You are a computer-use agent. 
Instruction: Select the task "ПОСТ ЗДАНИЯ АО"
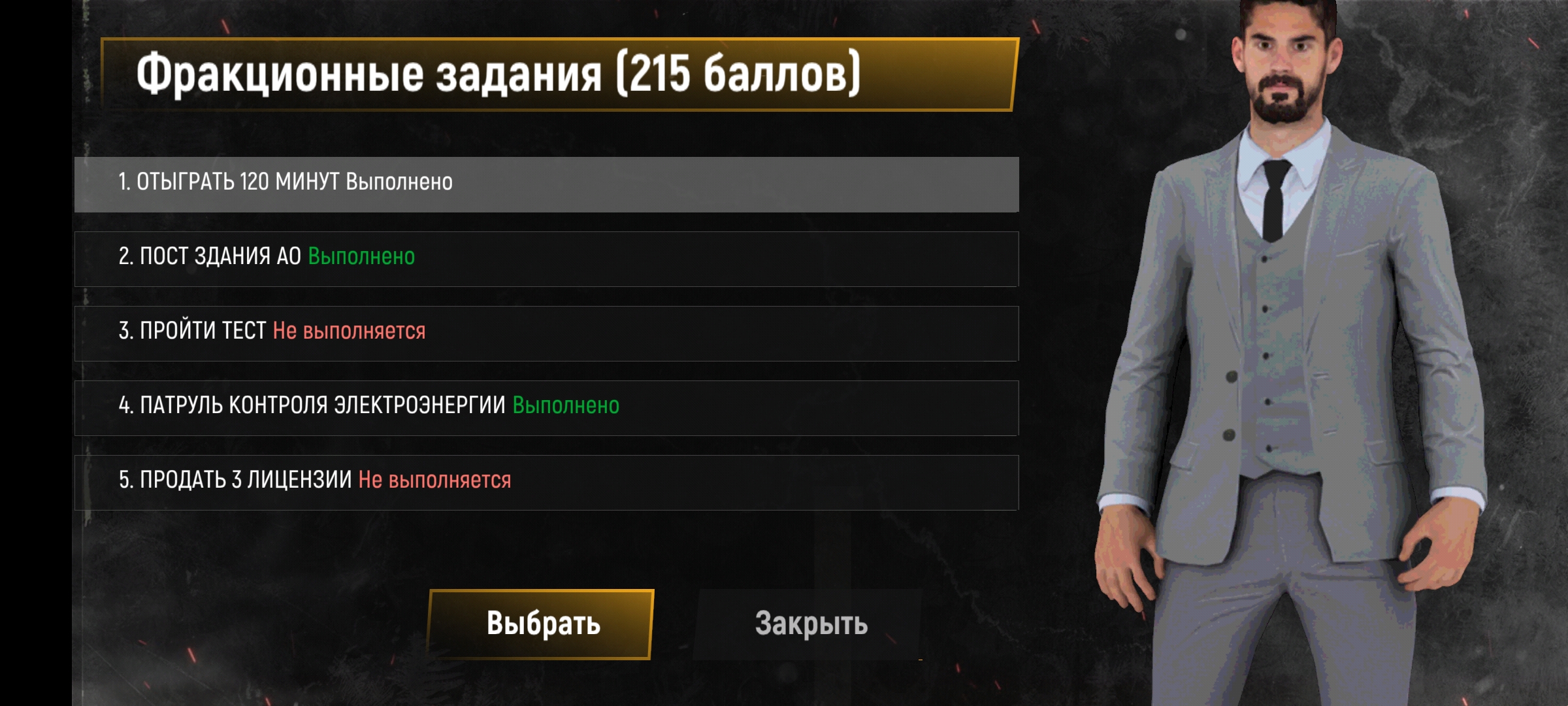click(546, 259)
